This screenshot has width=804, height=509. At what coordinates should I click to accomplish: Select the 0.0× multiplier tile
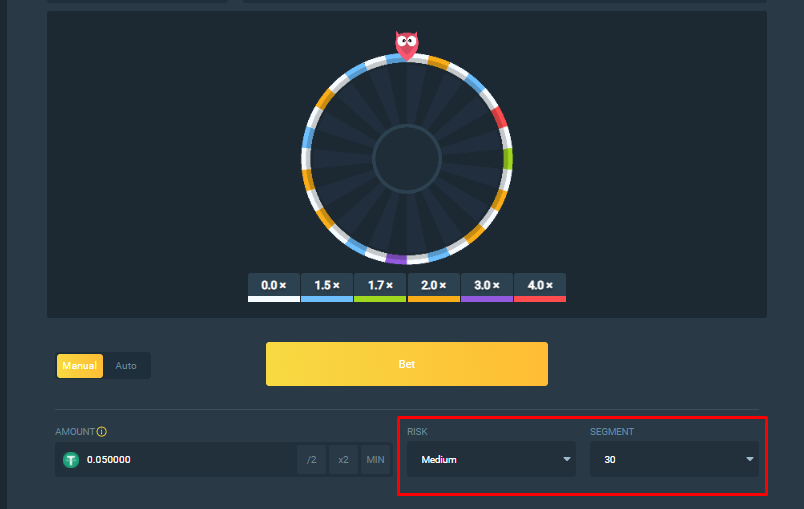[x=273, y=286]
